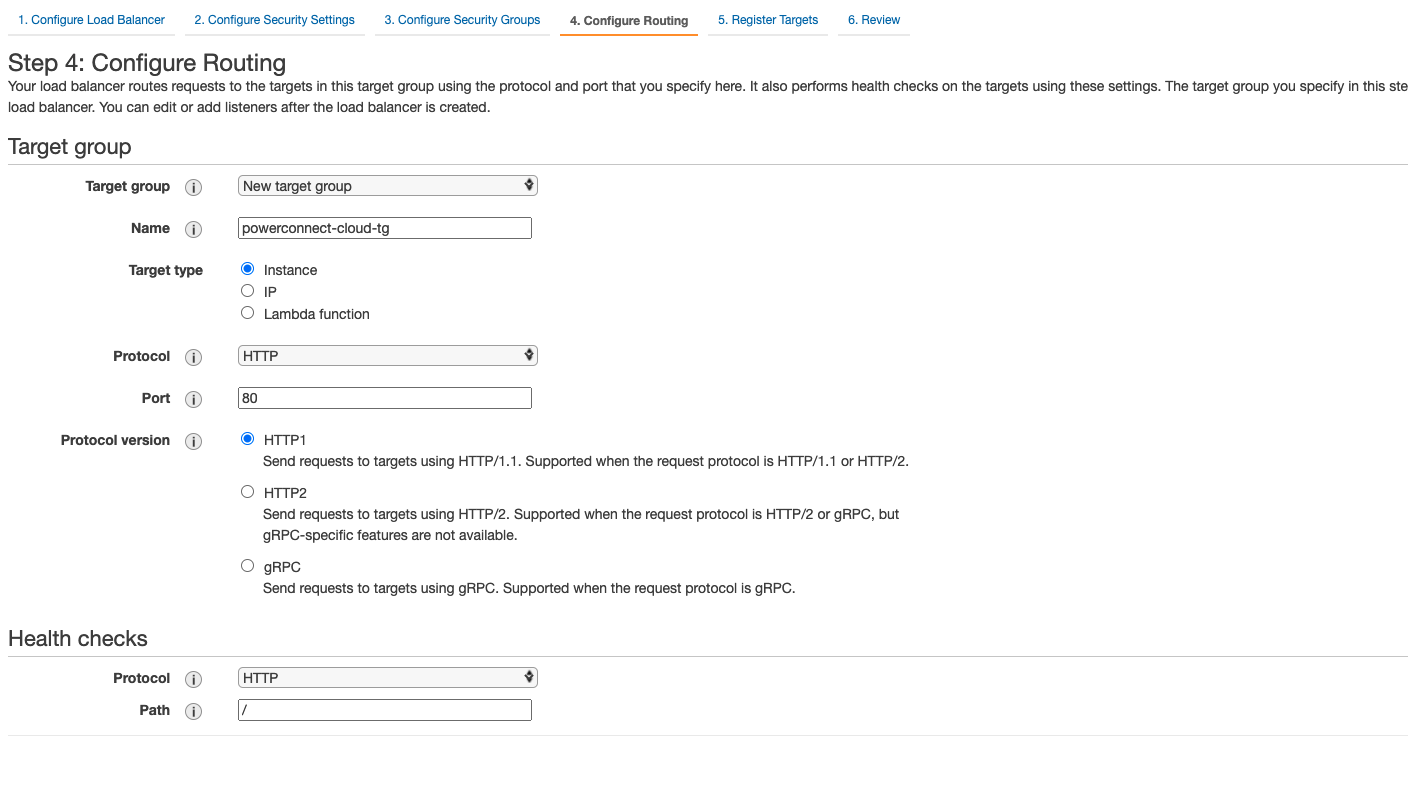Switch to Configure Security Groups tab

coord(462,20)
